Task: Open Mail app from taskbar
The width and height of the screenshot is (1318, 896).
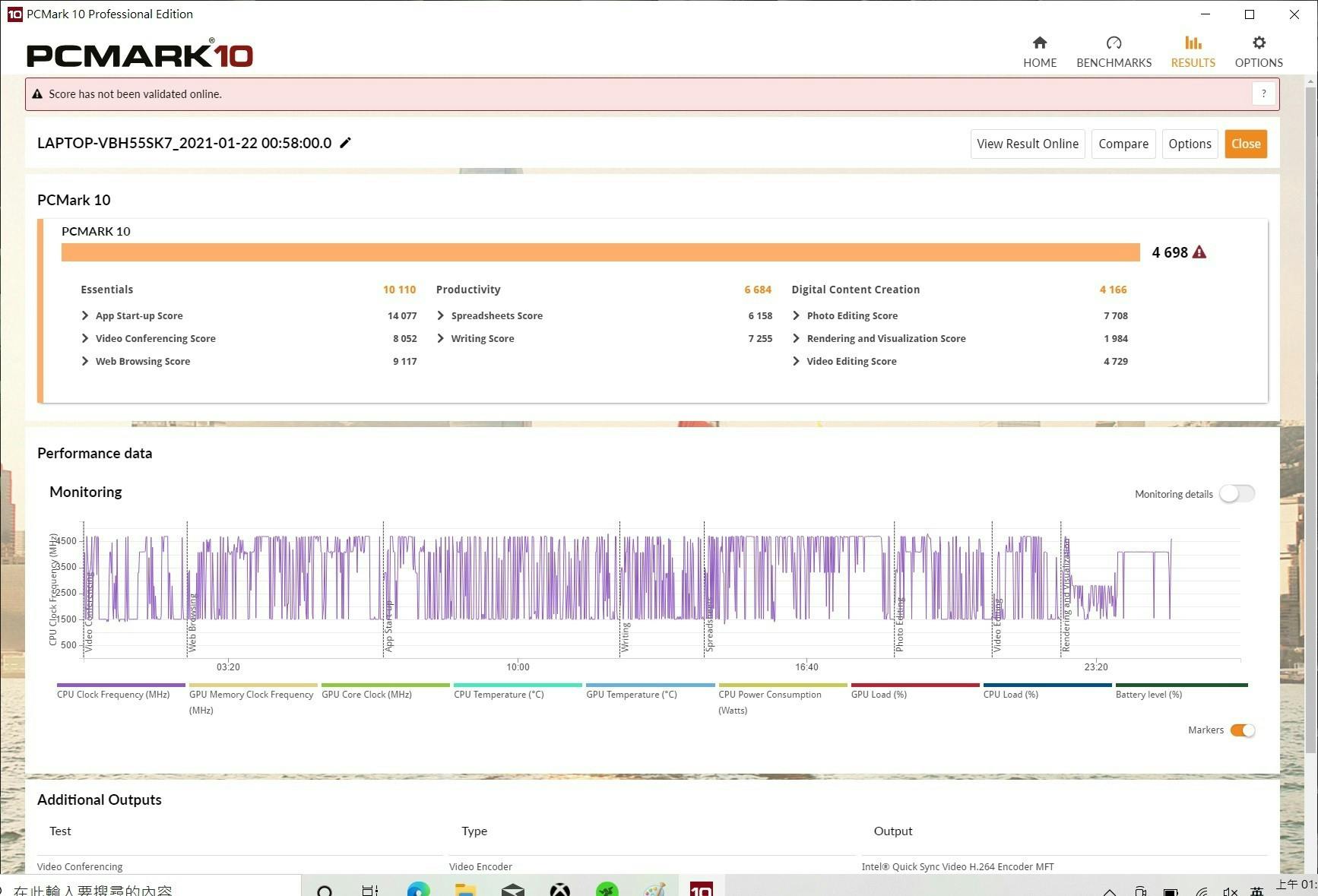Action: coord(513,890)
